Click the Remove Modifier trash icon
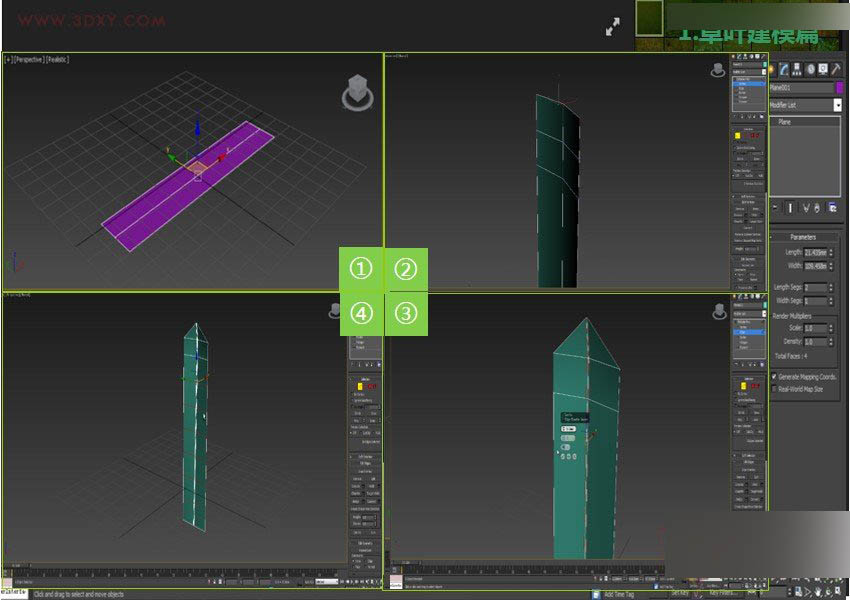 [816, 207]
